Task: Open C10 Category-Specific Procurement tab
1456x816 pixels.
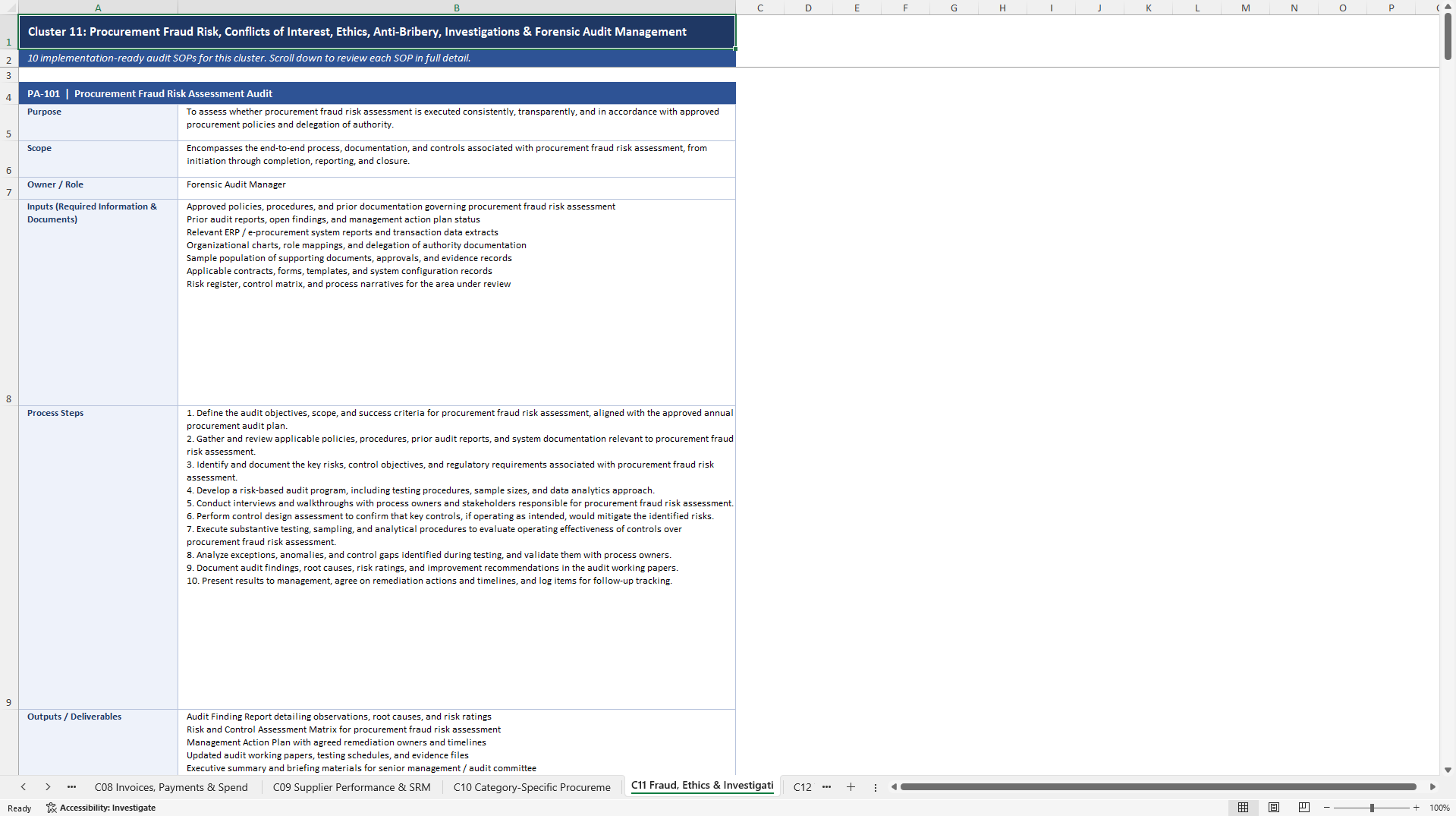Action: (x=532, y=787)
